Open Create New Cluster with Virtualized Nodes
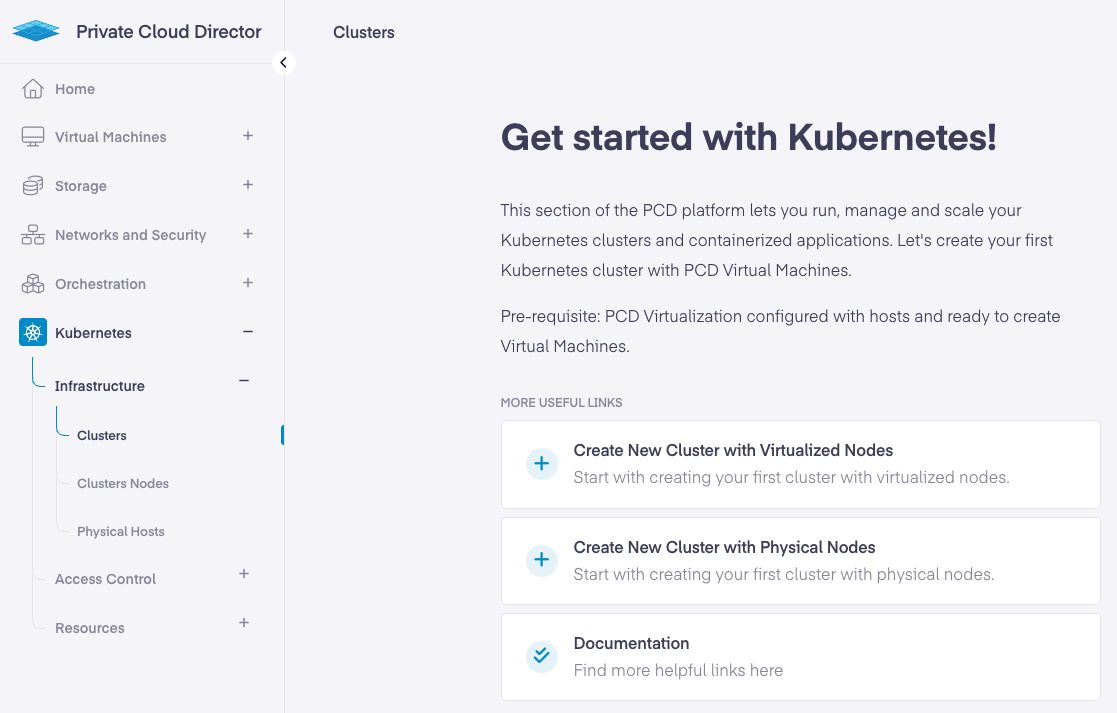Image resolution: width=1117 pixels, height=713 pixels. [x=733, y=451]
